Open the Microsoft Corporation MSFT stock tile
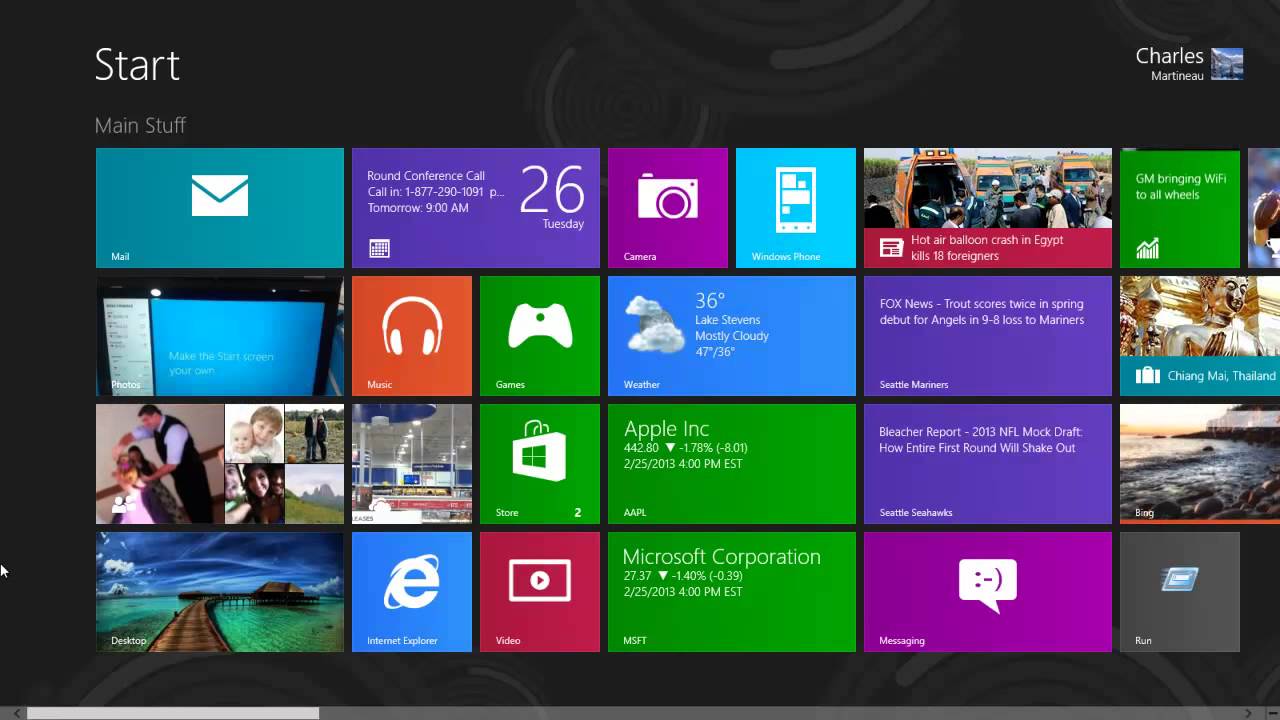1280x720 pixels. point(732,592)
